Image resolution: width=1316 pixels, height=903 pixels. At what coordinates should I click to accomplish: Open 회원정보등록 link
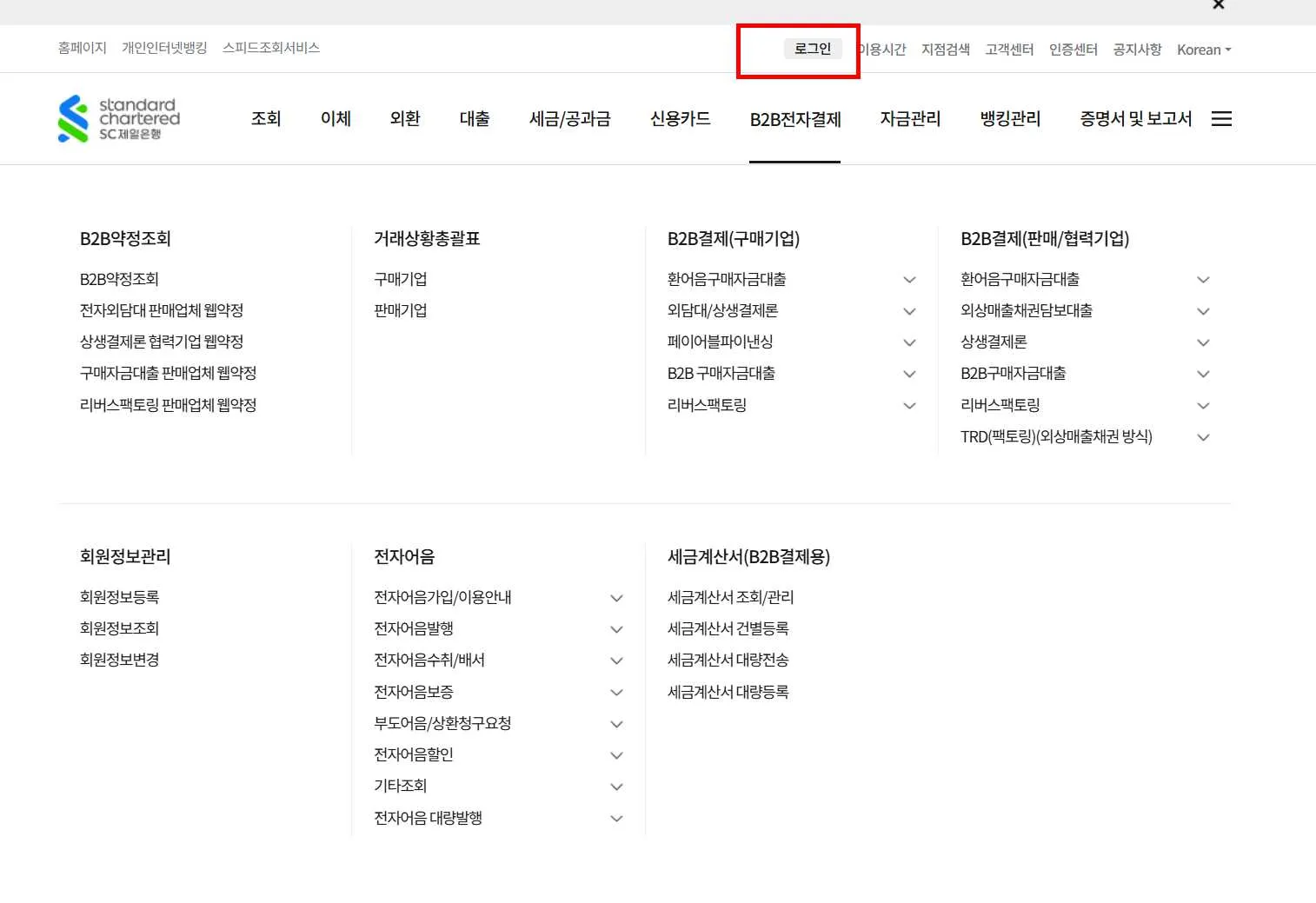tap(120, 598)
